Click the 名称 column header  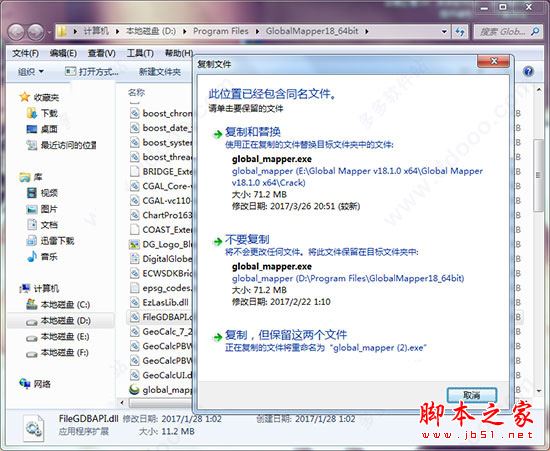pyautogui.click(x=136, y=93)
